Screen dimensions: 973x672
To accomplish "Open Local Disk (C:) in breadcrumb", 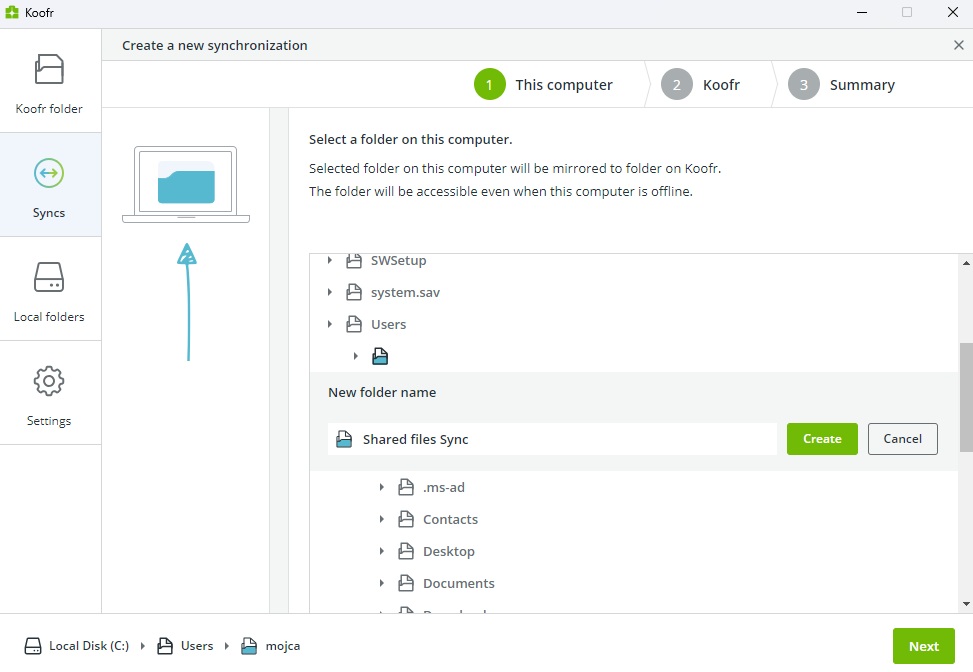I will click(x=89, y=646).
